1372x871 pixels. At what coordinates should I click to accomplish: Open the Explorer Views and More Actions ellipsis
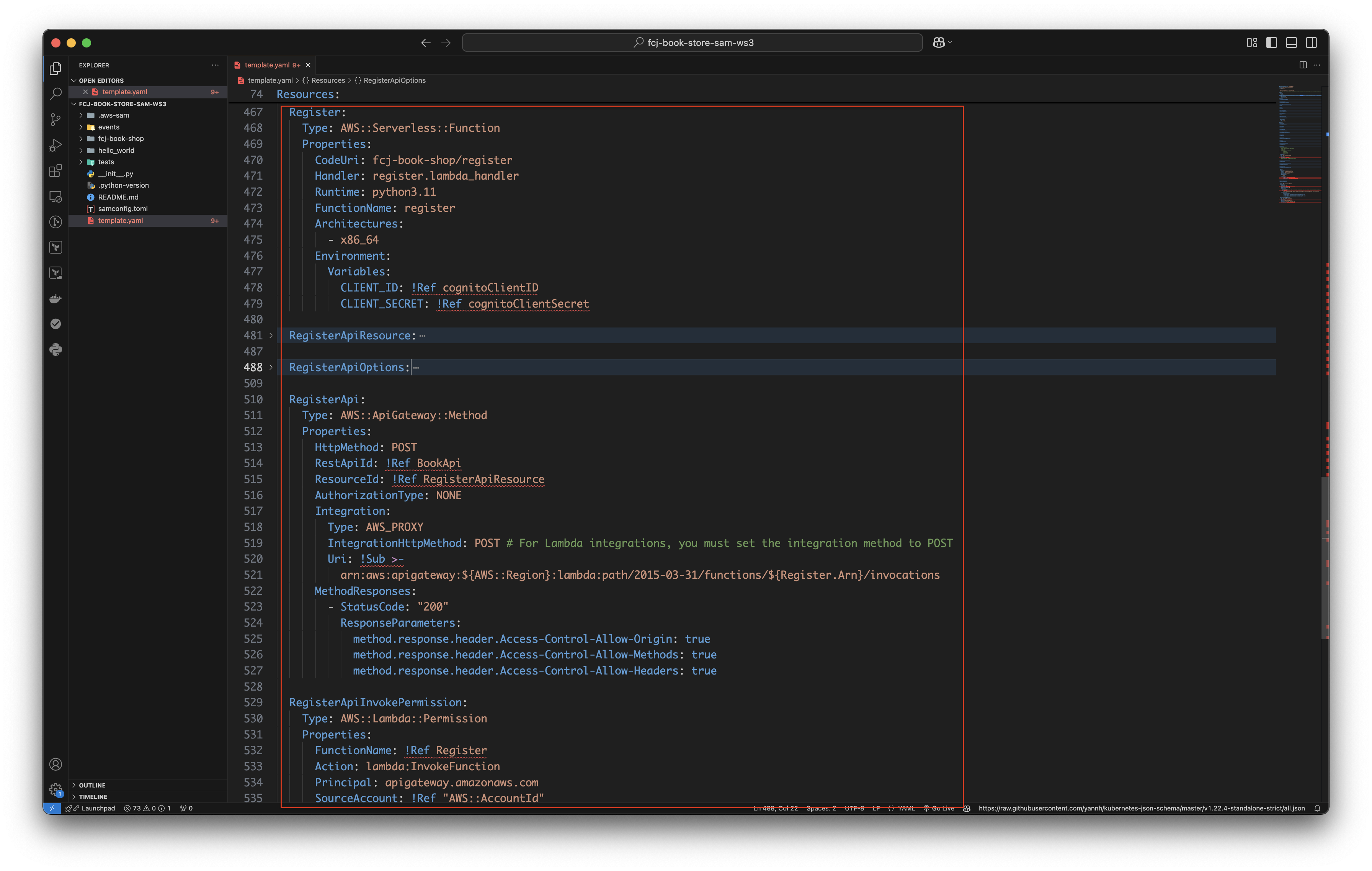215,65
